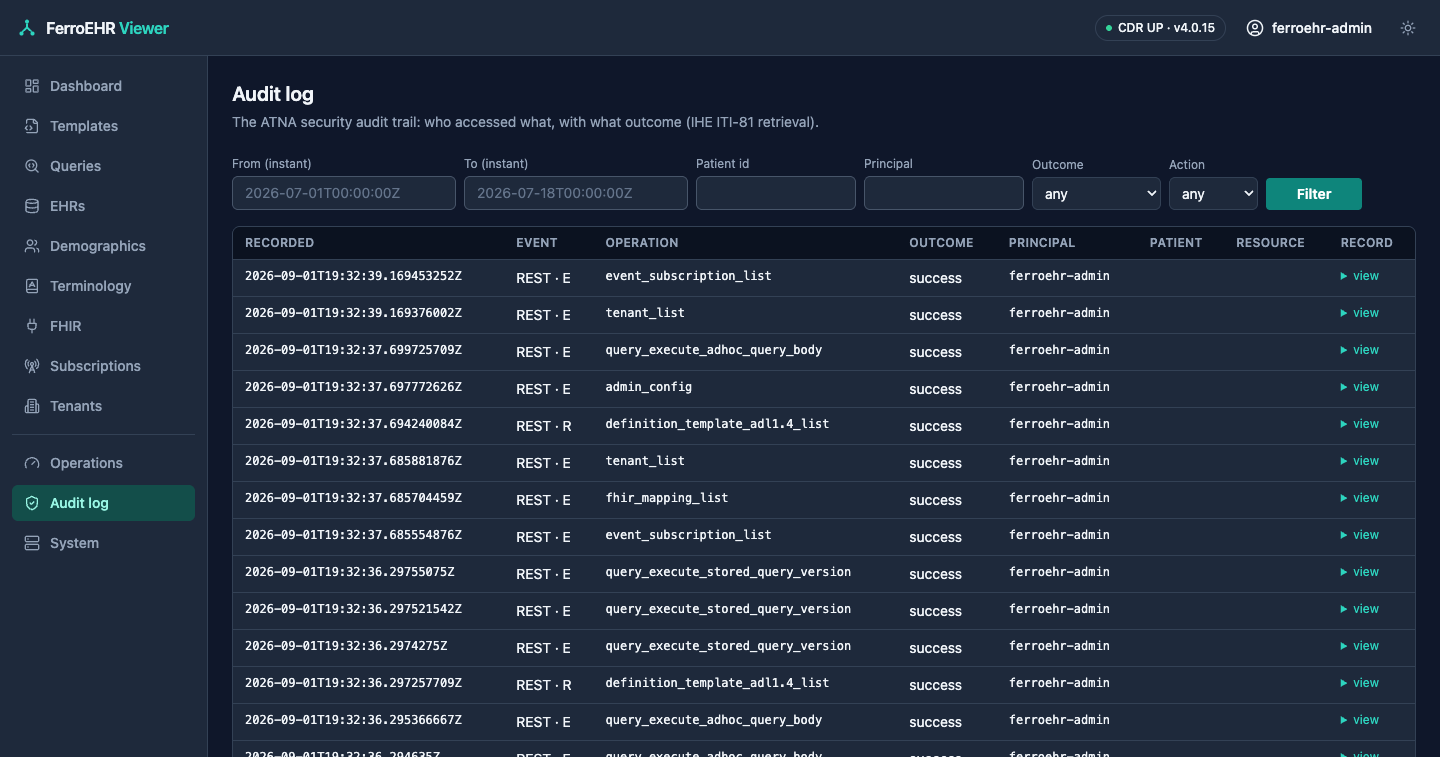Click the System server icon in sidebar
The width and height of the screenshot is (1440, 757).
[32, 543]
